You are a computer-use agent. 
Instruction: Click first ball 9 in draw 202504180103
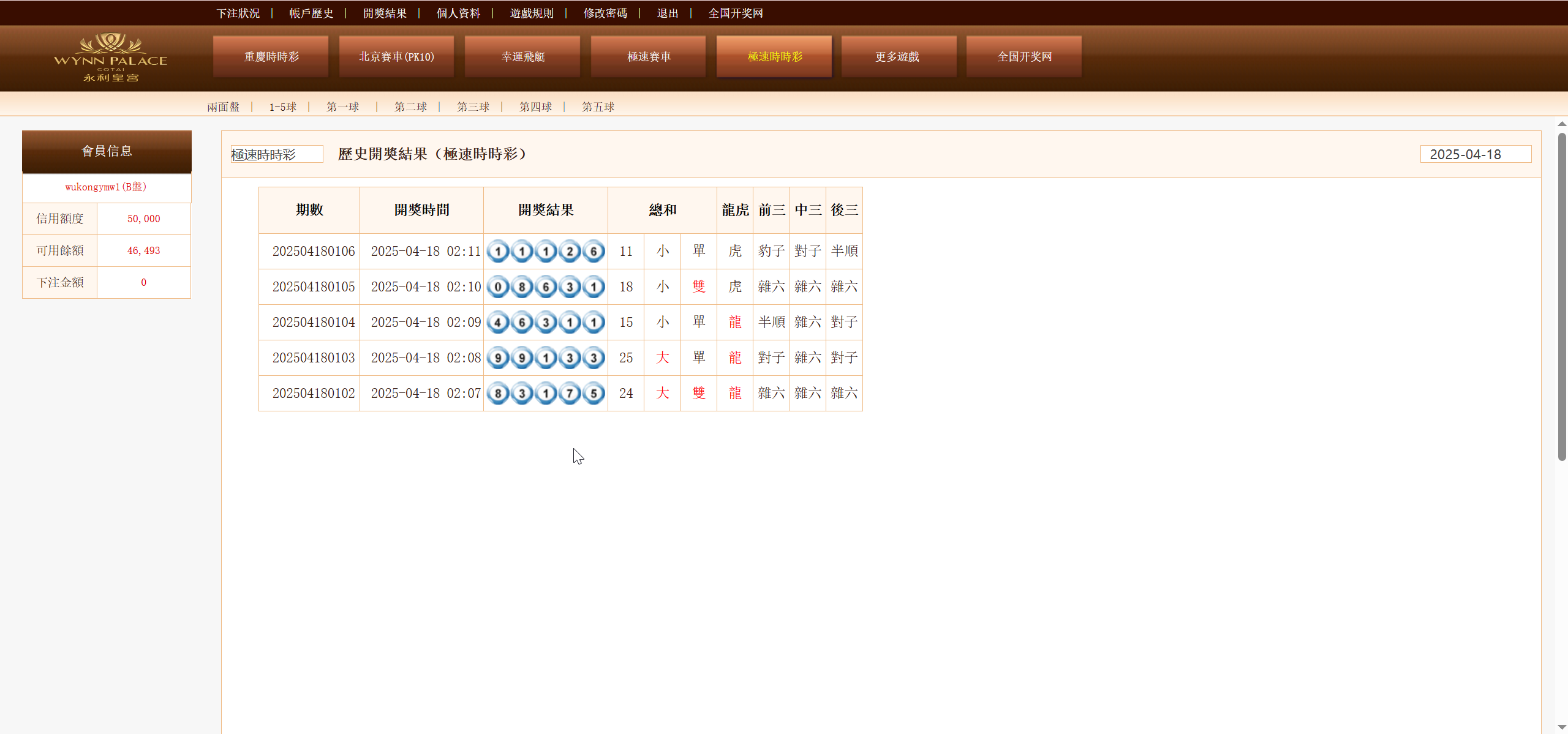tap(498, 358)
